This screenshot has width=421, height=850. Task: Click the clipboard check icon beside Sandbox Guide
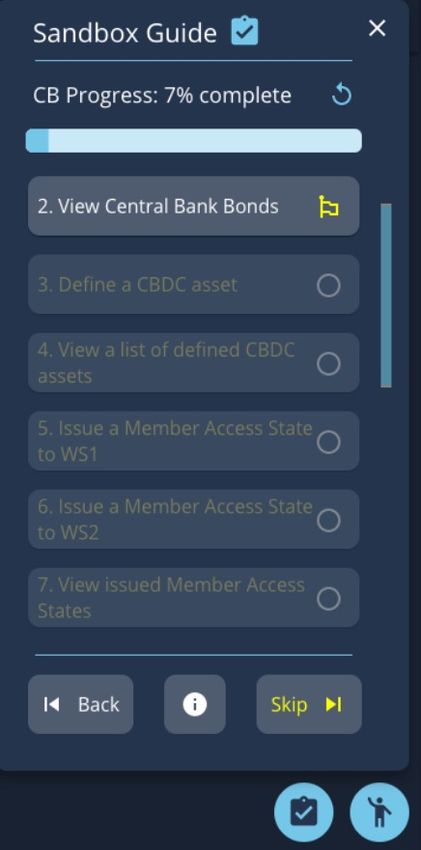point(245,32)
